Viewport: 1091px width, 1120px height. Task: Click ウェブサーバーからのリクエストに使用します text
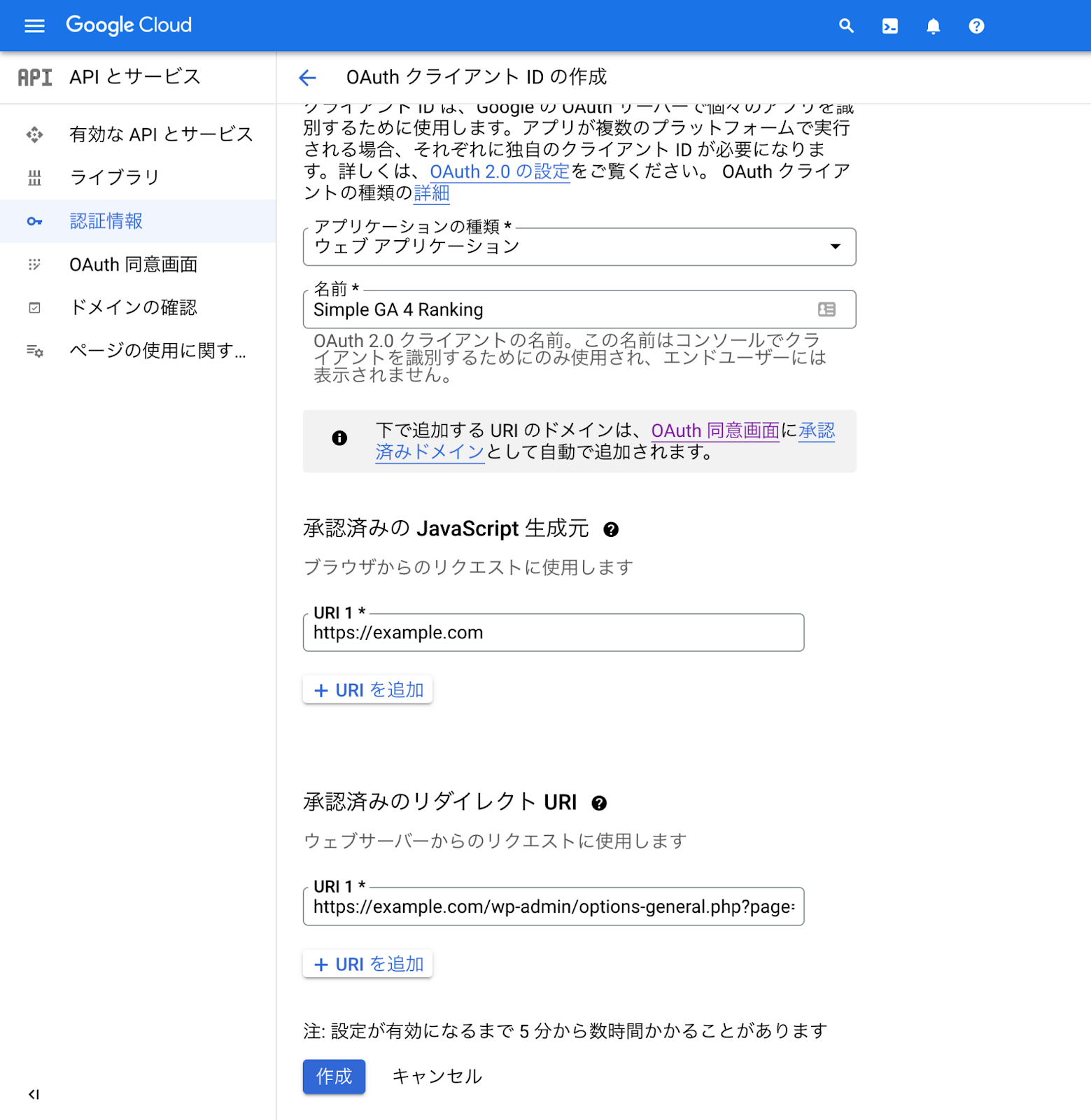pyautogui.click(x=495, y=841)
